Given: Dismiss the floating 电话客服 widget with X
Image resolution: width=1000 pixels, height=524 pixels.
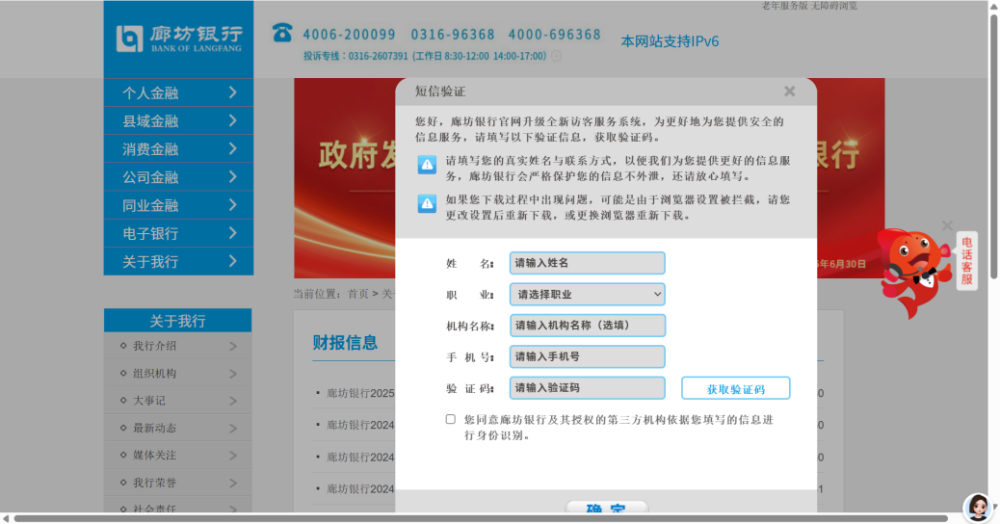Looking at the screenshot, I should point(947,226).
